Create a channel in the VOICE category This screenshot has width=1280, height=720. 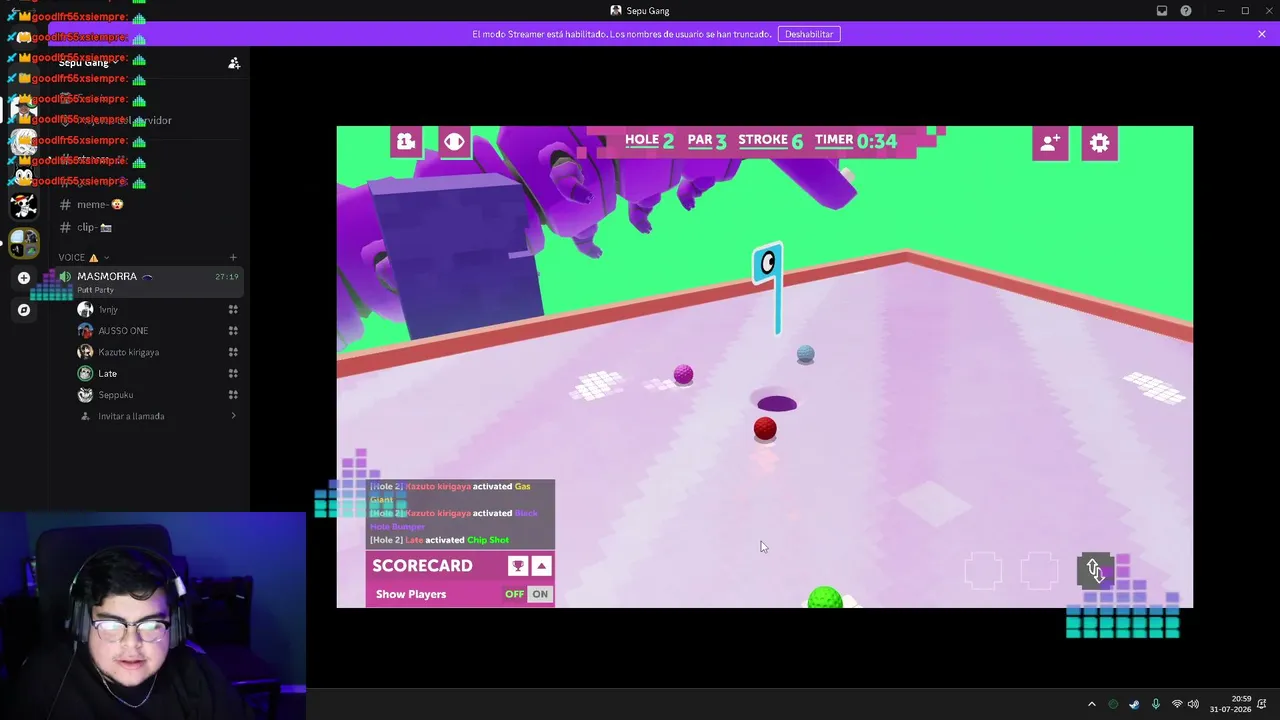(233, 257)
